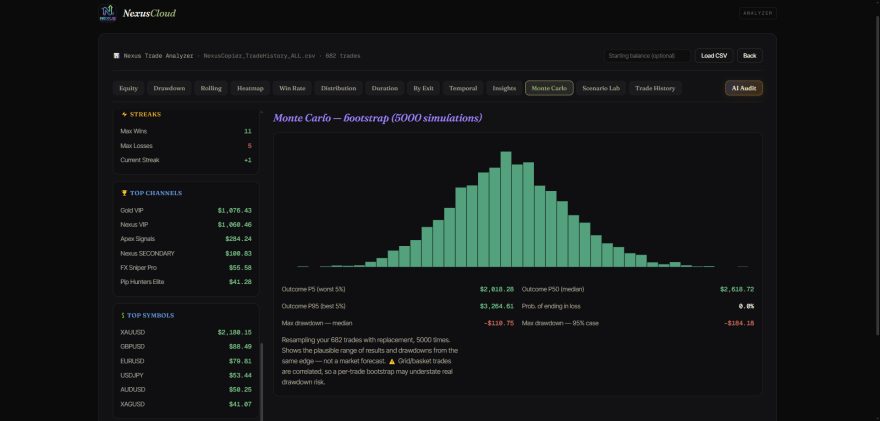This screenshot has width=880, height=421.
Task: Click the warning triangle icon in description
Action: 392,361
